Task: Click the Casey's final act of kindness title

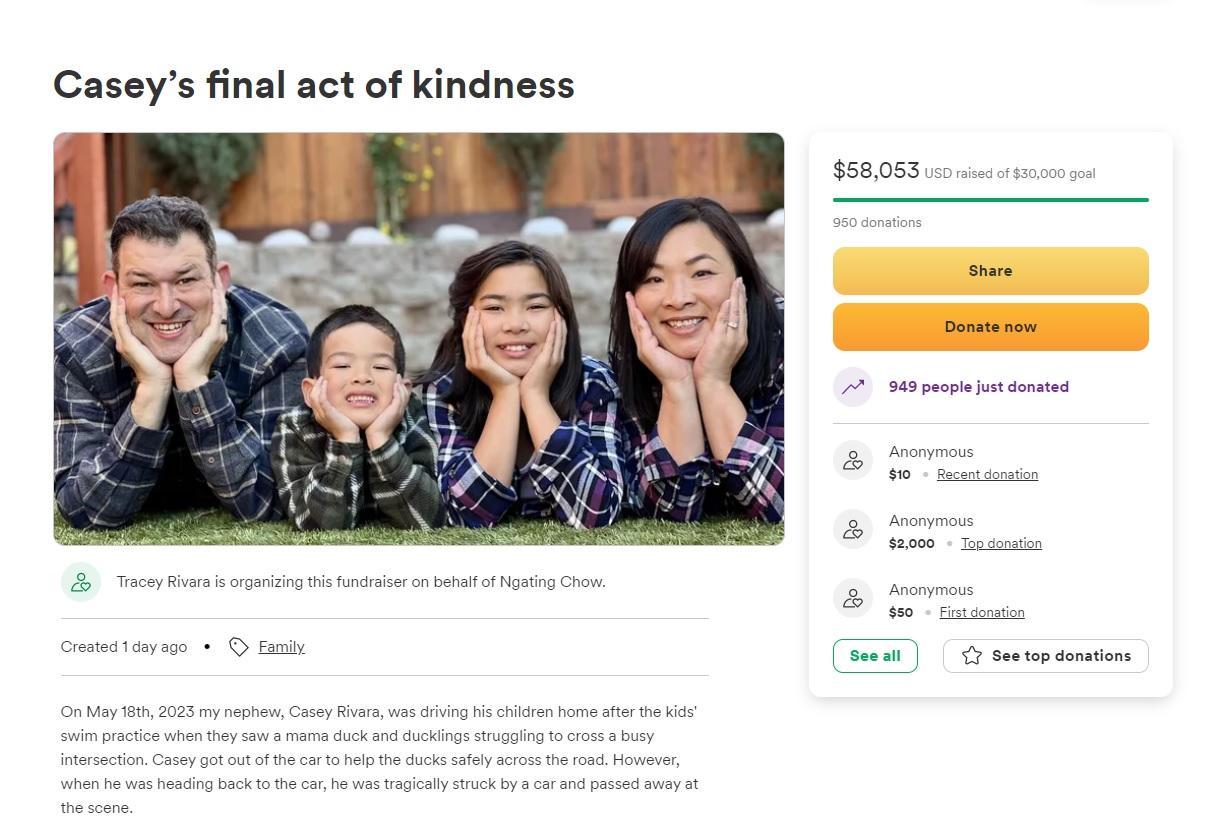Action: click(x=314, y=85)
